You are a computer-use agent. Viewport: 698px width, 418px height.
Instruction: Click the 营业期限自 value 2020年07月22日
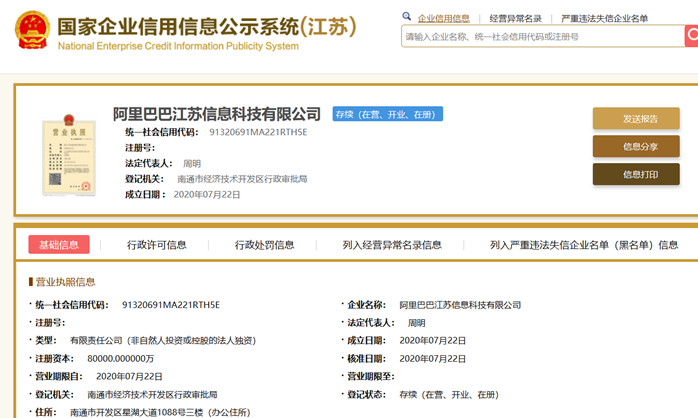pyautogui.click(x=129, y=377)
